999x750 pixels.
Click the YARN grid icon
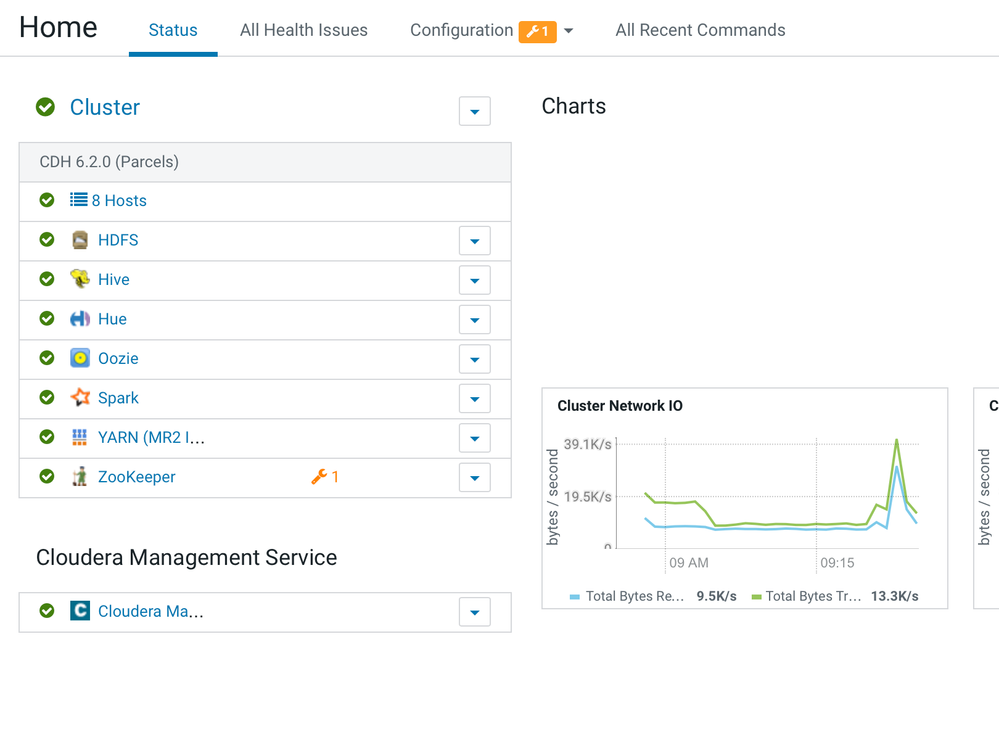click(x=80, y=437)
